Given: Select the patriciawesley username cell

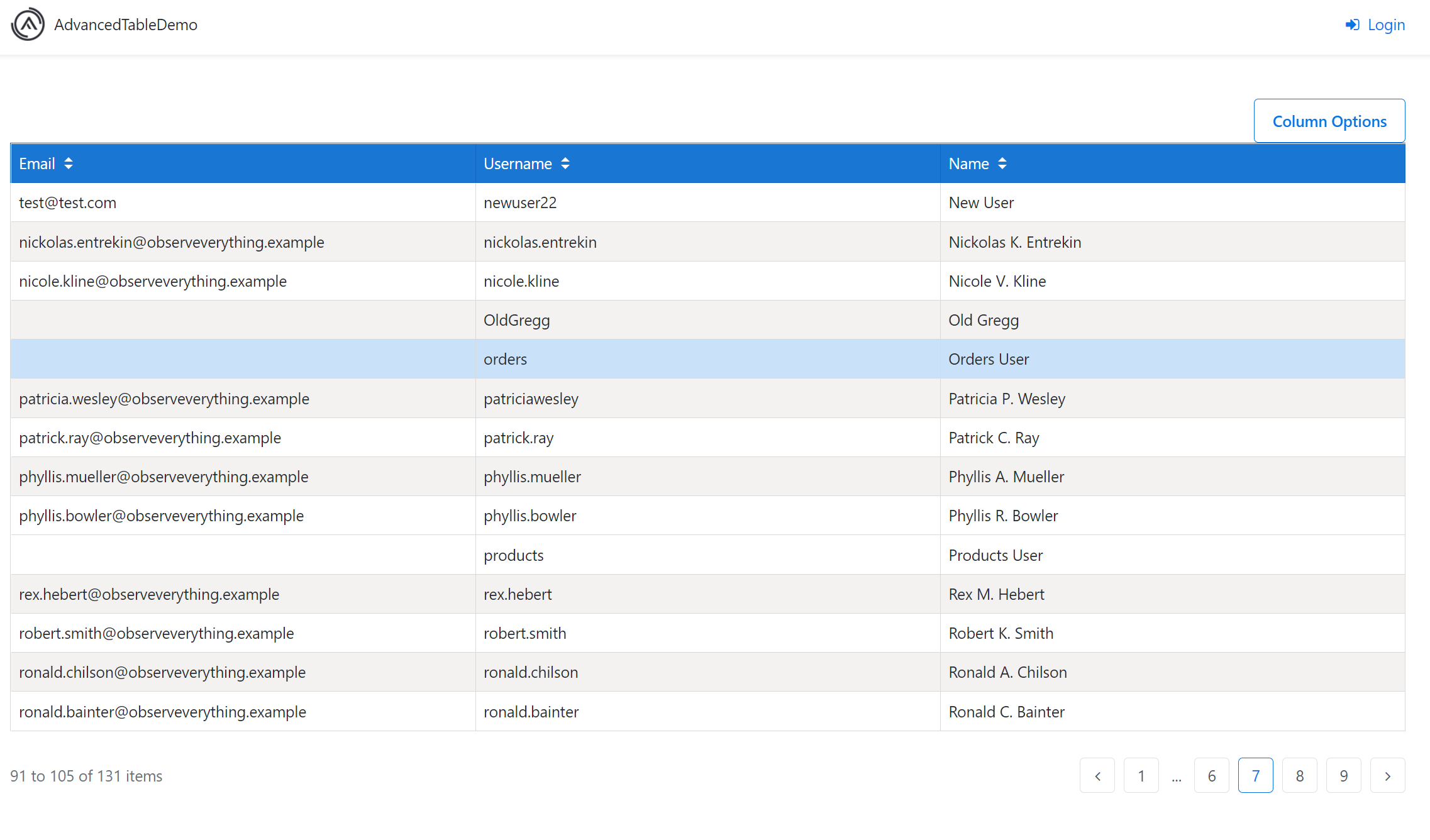Looking at the screenshot, I should 707,399.
